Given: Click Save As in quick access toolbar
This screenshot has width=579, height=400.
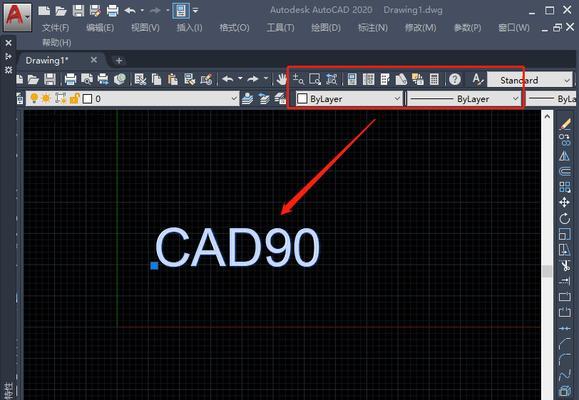Looking at the screenshot, I should 95,11.
